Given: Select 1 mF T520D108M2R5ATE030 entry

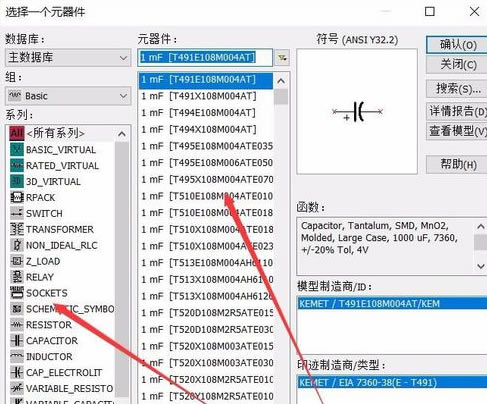Looking at the screenshot, I should [206, 330].
